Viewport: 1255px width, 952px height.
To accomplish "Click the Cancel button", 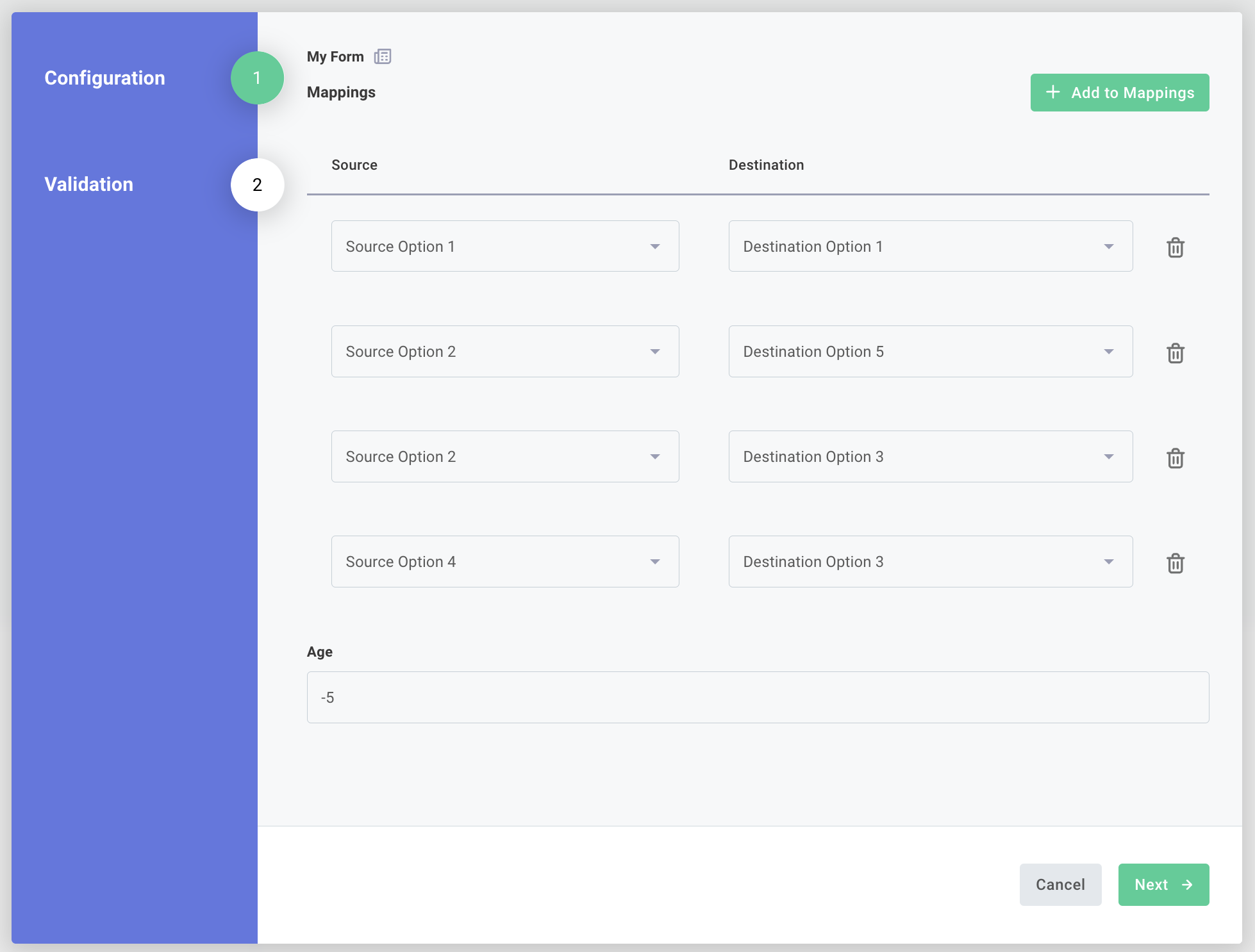I will pyautogui.click(x=1060, y=885).
